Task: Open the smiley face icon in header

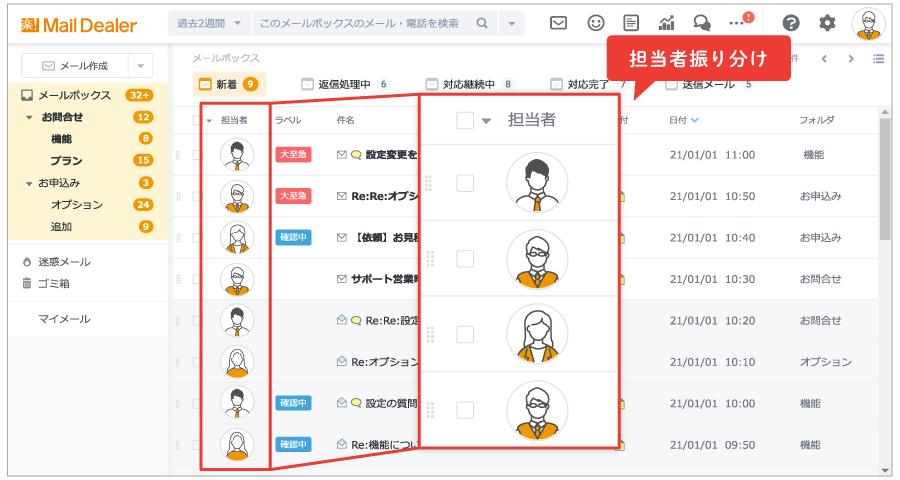Action: [x=595, y=22]
